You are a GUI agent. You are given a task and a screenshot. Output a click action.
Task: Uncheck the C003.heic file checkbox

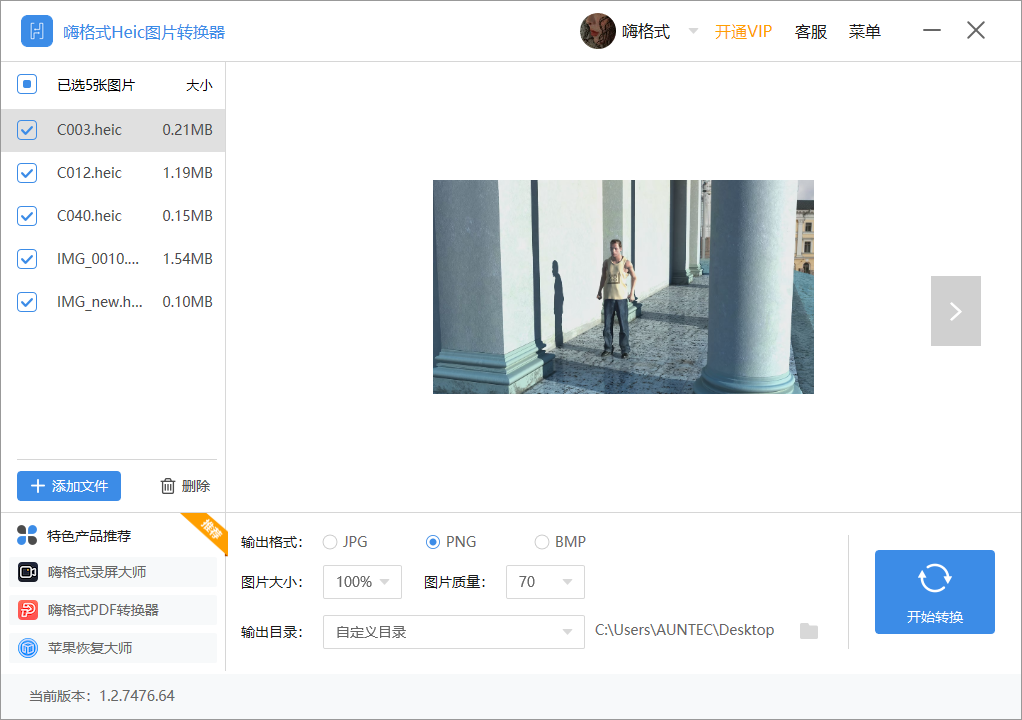[28, 130]
